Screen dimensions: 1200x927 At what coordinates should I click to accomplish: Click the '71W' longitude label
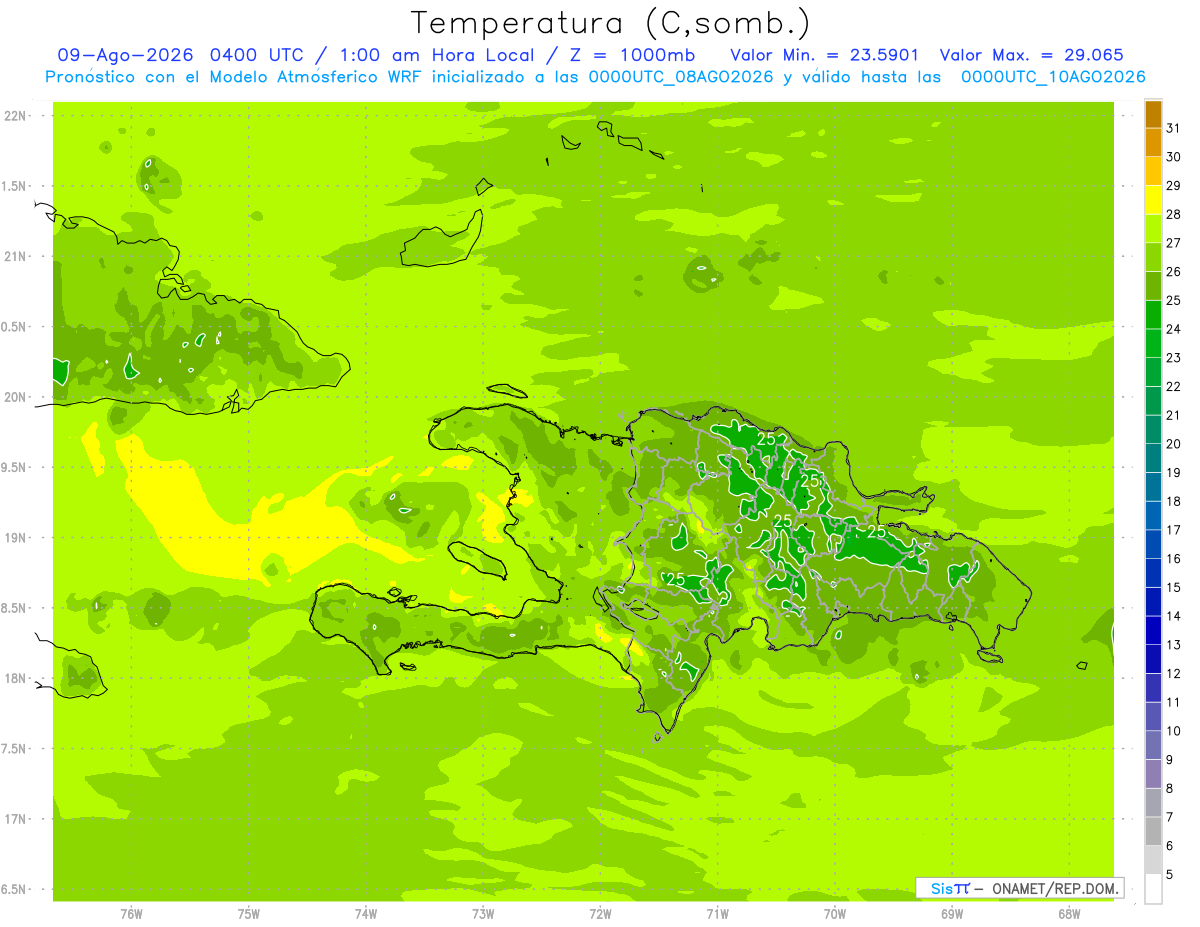click(718, 913)
